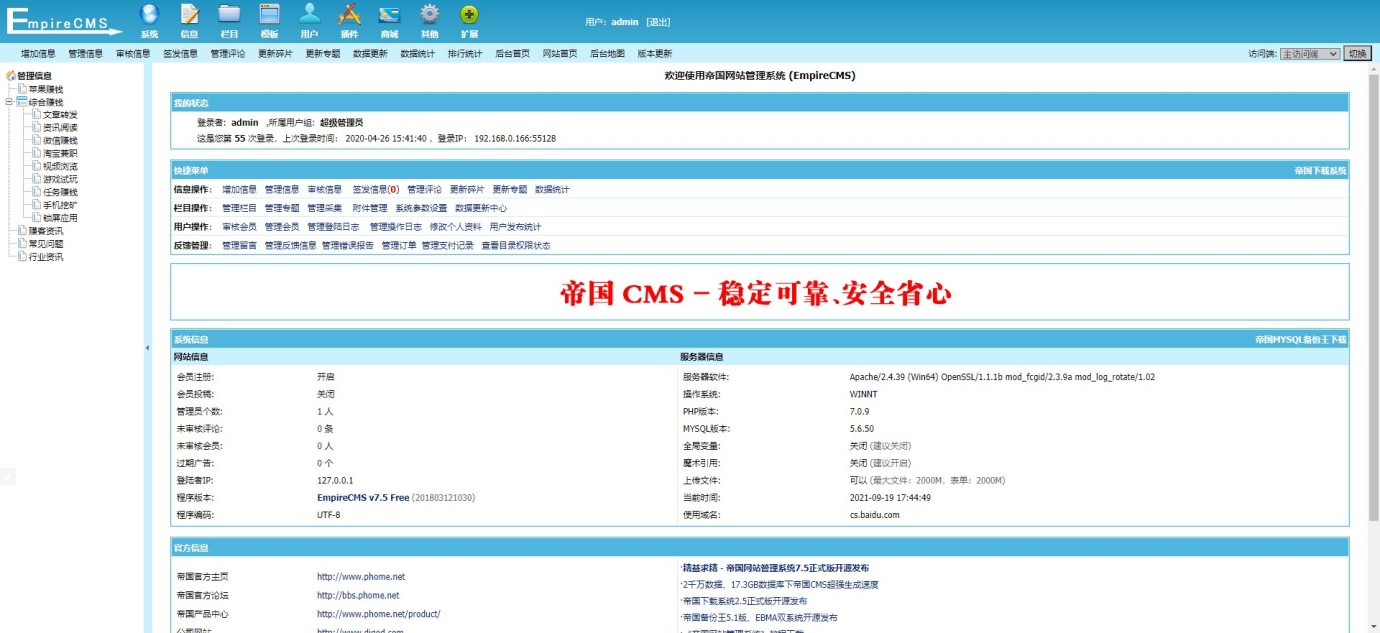Image resolution: width=1380 pixels, height=633 pixels.
Task: Open the 模板 window icon menu
Action: click(269, 20)
